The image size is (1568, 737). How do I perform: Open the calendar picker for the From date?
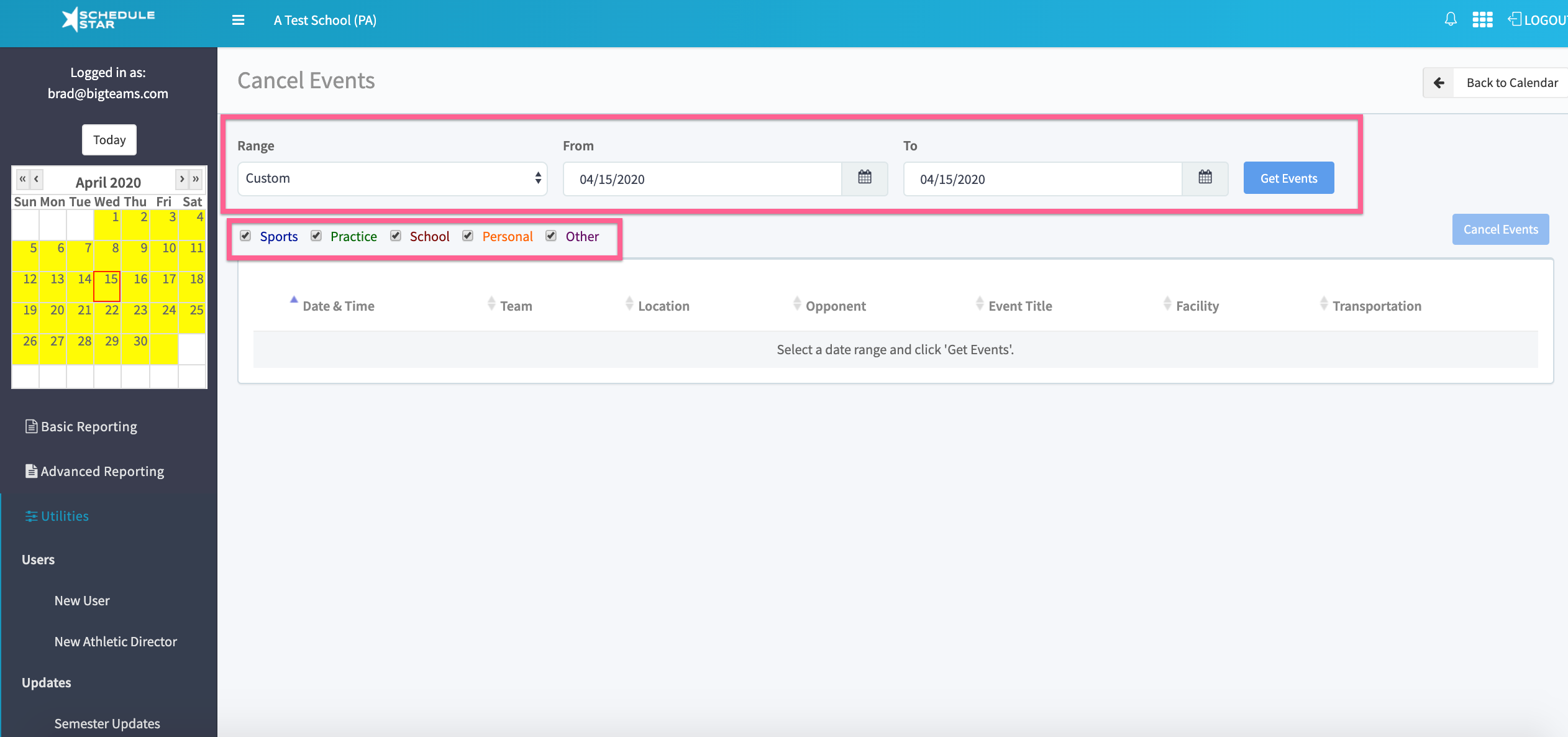[865, 178]
